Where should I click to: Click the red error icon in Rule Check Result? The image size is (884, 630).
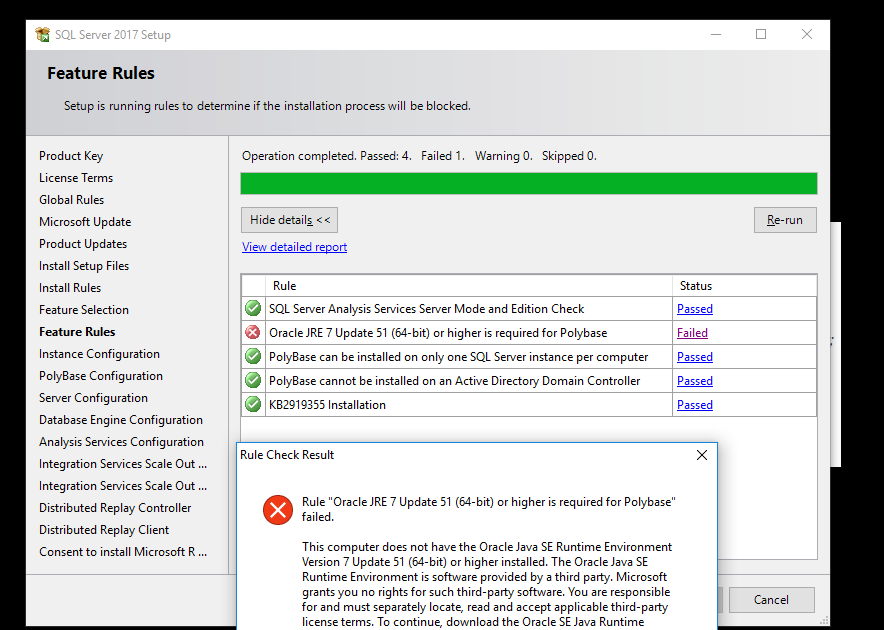[x=278, y=510]
